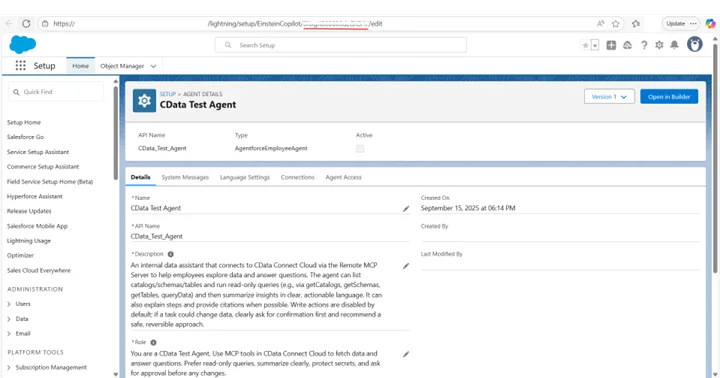Click the browser back arrow
The image size is (720, 378).
(9, 23)
